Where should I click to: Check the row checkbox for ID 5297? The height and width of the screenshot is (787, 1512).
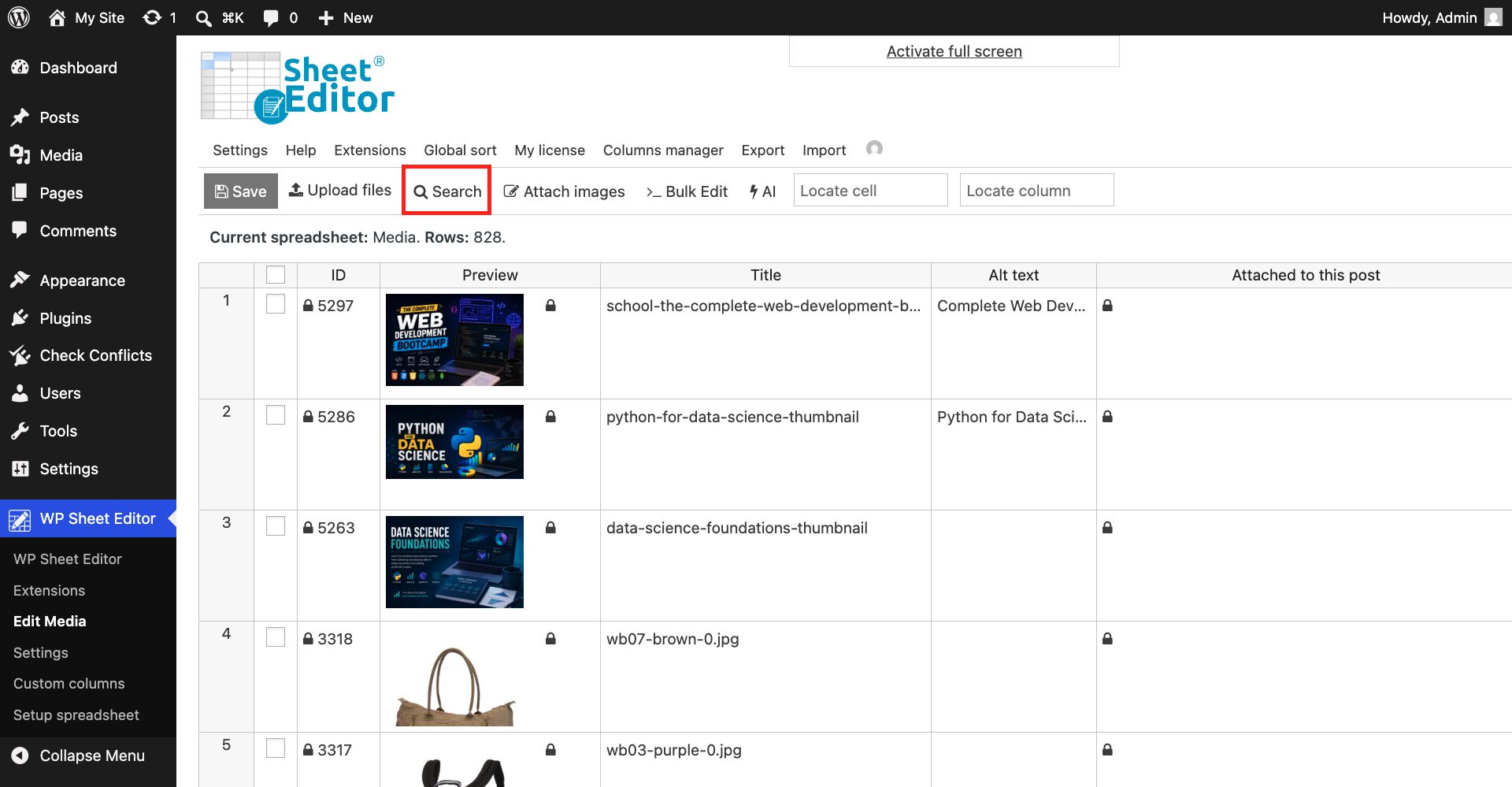tap(276, 304)
